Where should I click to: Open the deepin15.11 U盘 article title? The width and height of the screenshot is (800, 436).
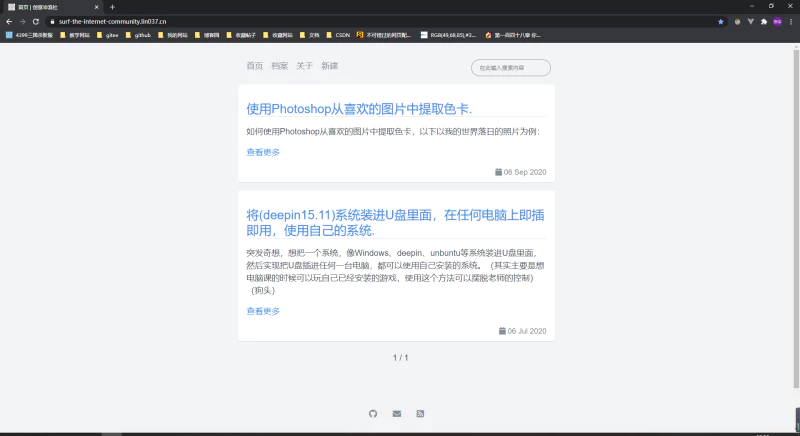point(395,223)
